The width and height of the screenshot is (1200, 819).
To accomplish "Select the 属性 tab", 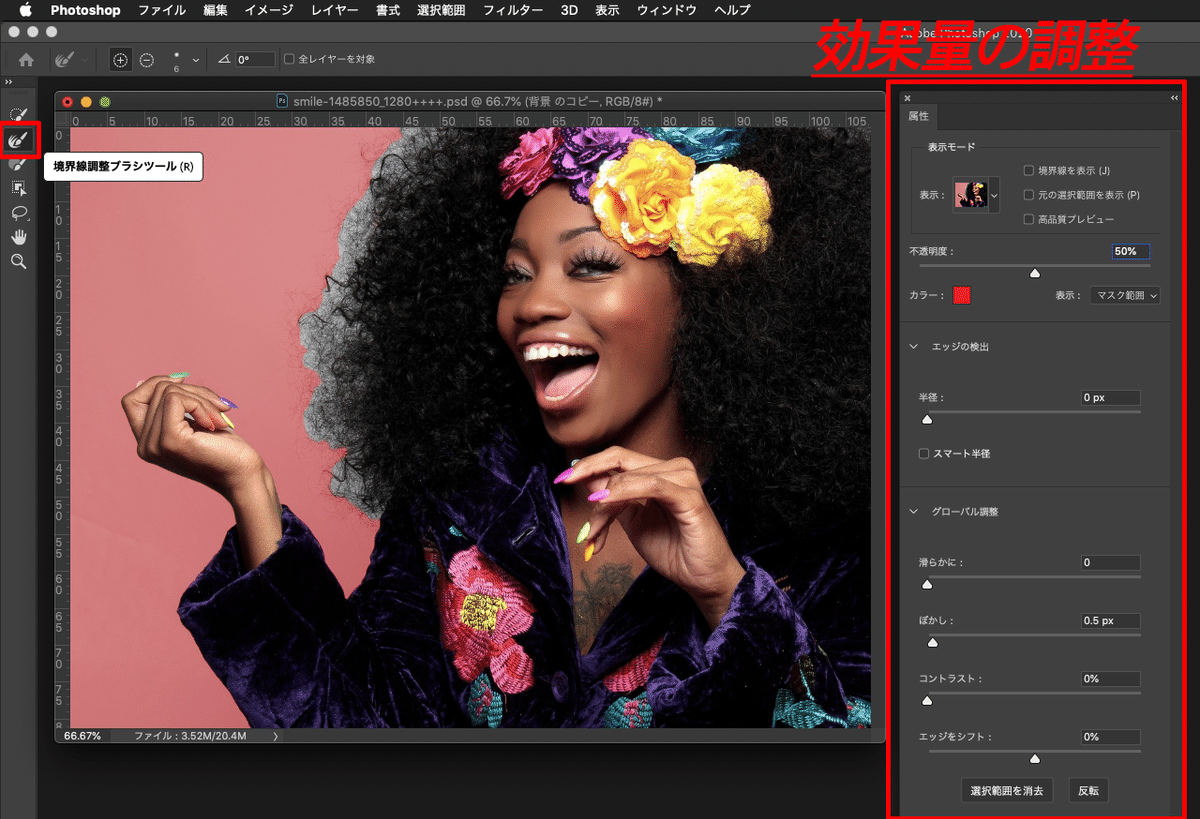I will click(x=917, y=116).
